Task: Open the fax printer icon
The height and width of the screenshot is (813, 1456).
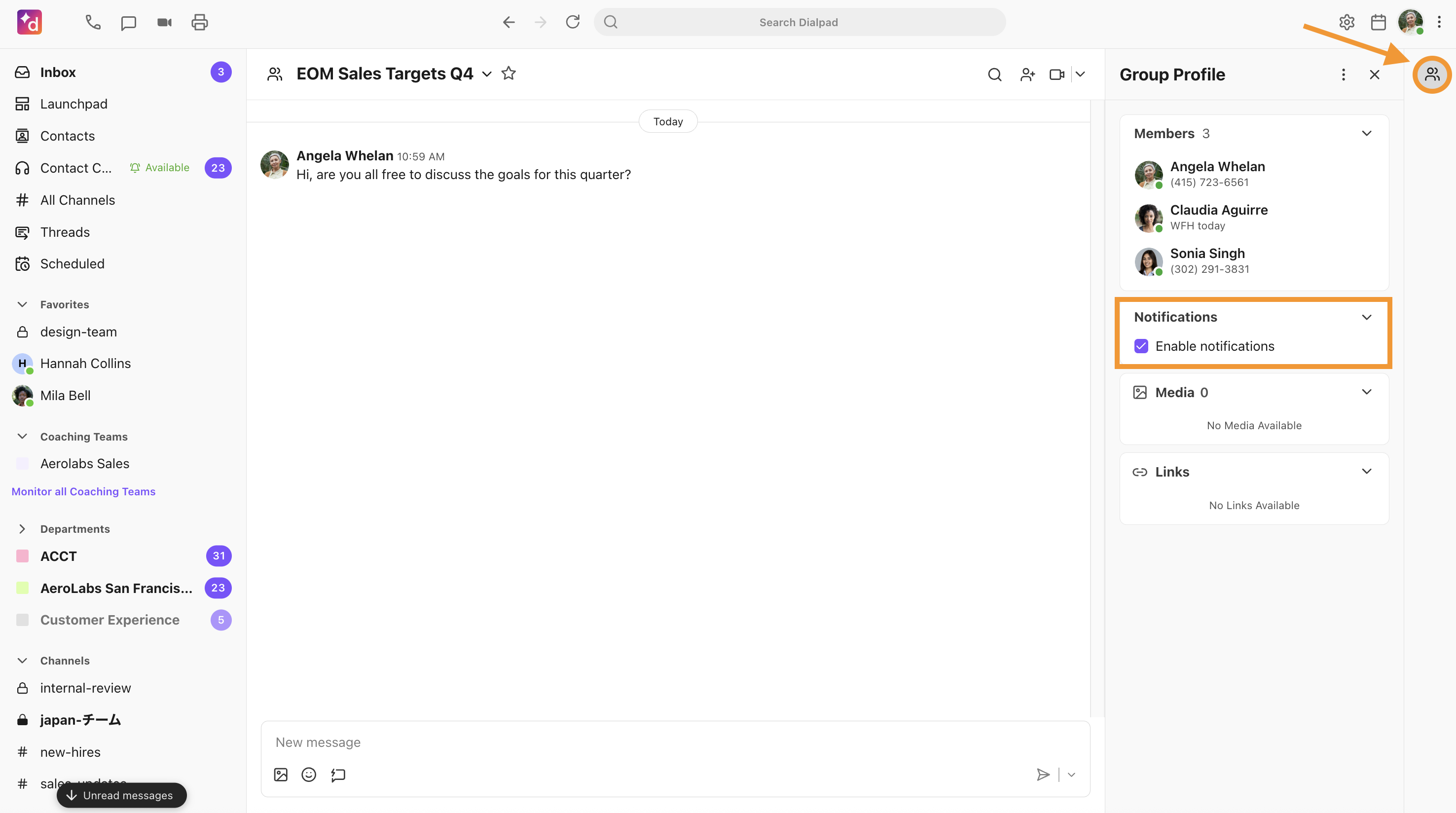Action: 200,22
